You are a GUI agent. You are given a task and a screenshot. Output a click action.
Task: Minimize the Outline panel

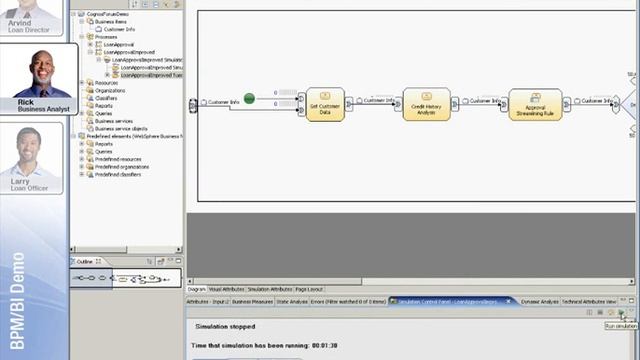(171, 261)
